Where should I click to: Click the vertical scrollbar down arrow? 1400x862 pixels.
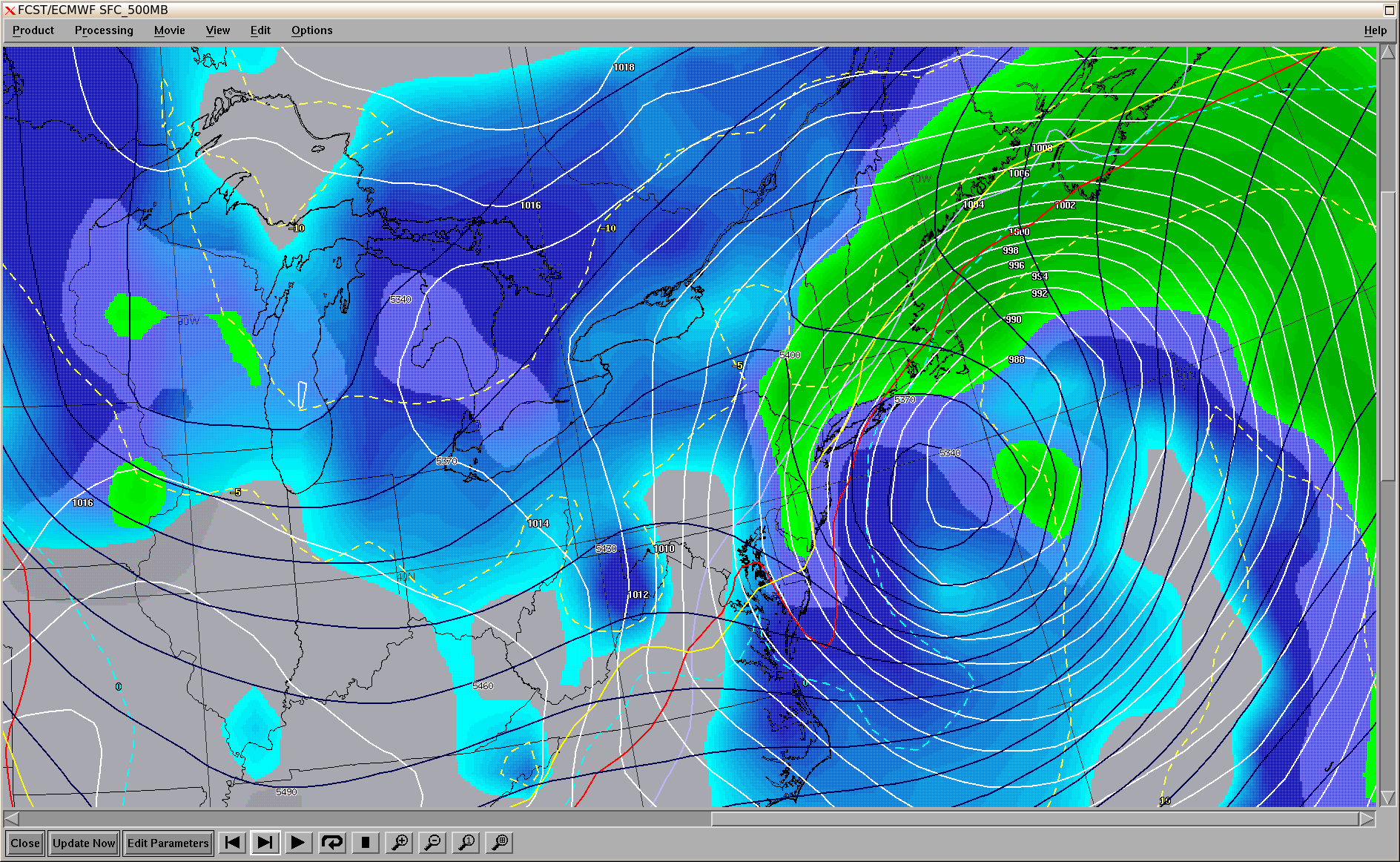(1387, 798)
